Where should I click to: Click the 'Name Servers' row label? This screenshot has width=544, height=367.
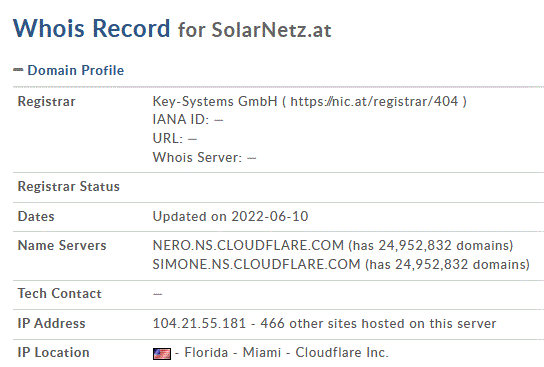pos(62,245)
